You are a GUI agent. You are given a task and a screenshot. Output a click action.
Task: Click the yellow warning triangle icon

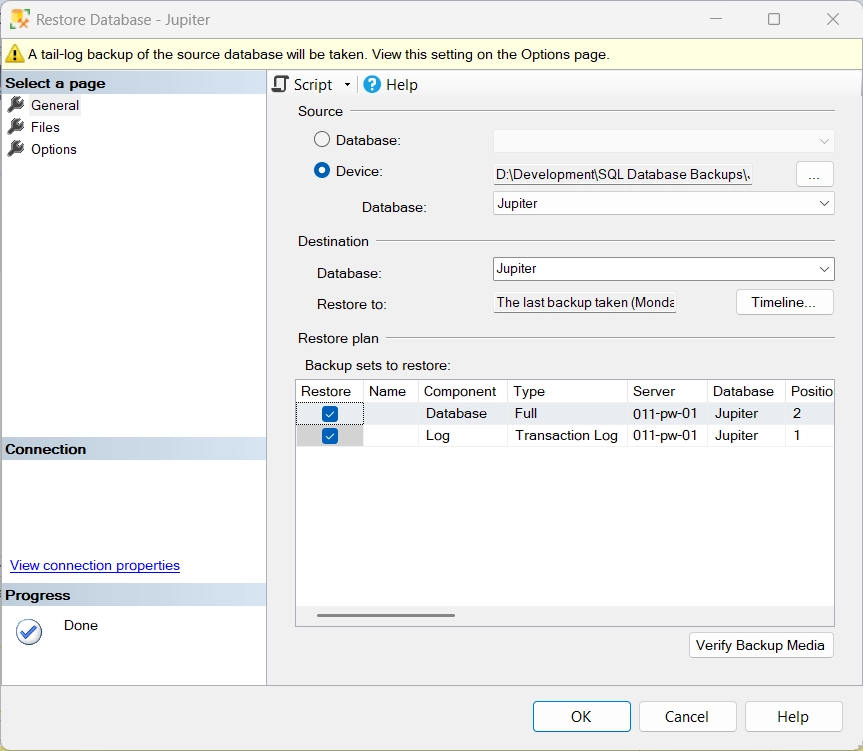(x=15, y=55)
